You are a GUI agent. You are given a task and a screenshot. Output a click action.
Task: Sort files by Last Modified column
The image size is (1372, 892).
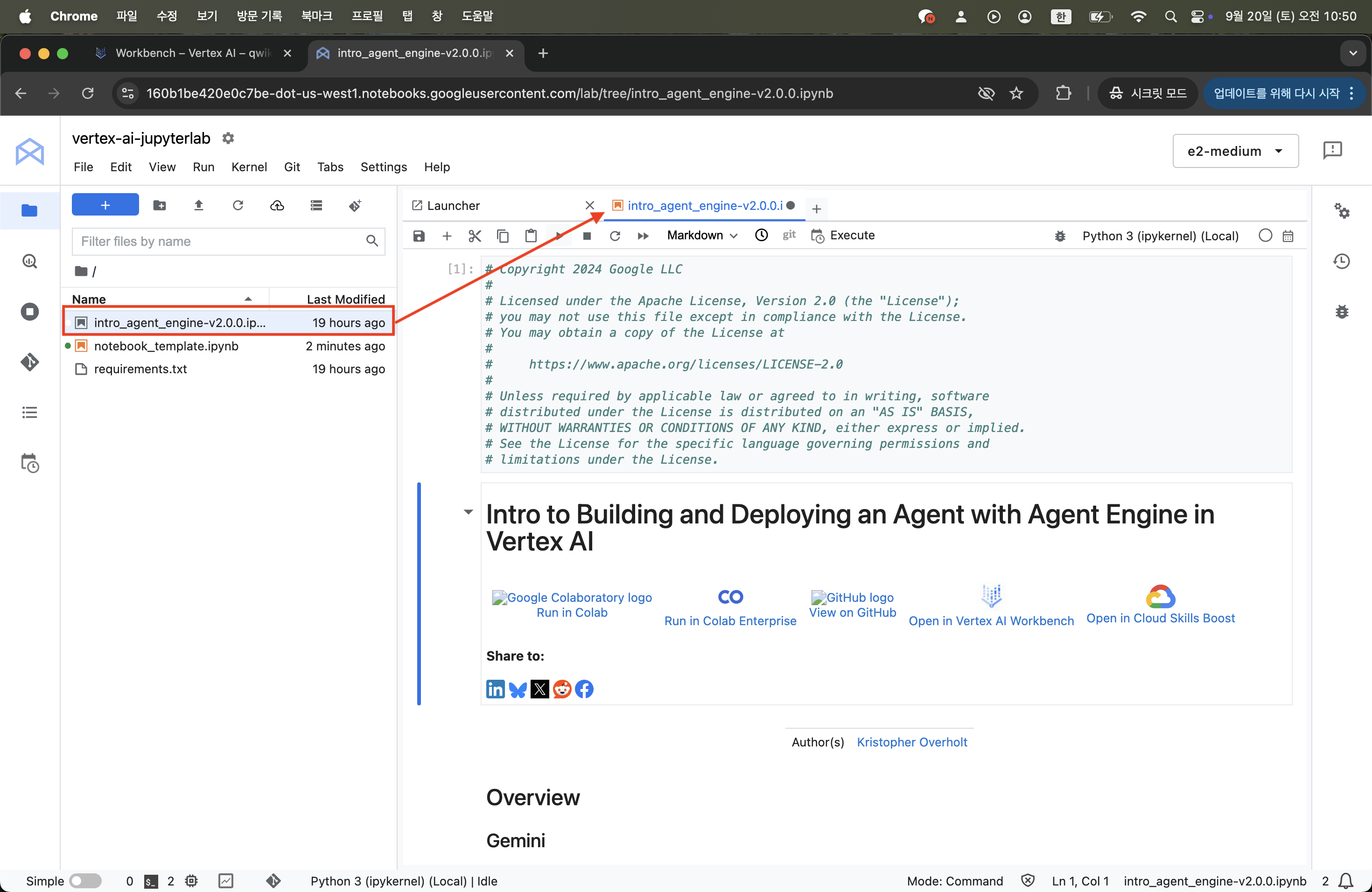tap(333, 299)
